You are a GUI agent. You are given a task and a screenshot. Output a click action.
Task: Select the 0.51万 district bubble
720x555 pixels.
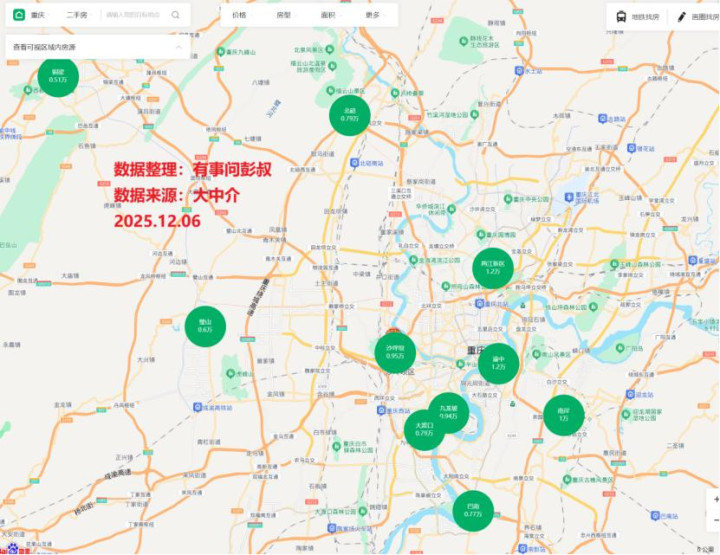click(x=58, y=77)
